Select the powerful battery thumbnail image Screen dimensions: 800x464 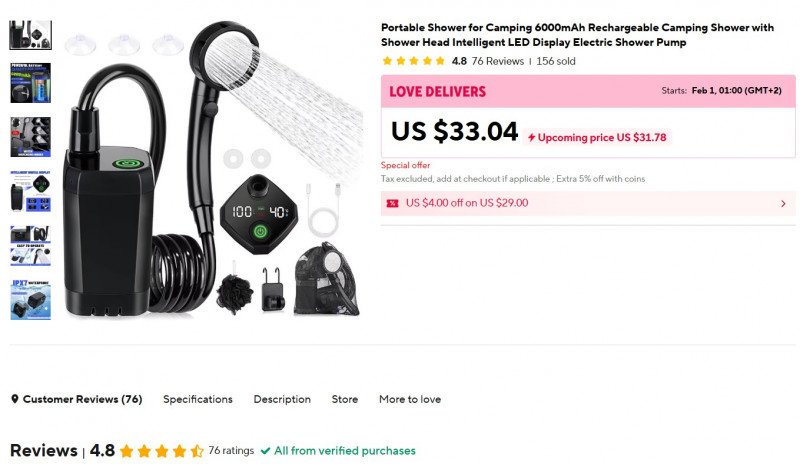(31, 83)
